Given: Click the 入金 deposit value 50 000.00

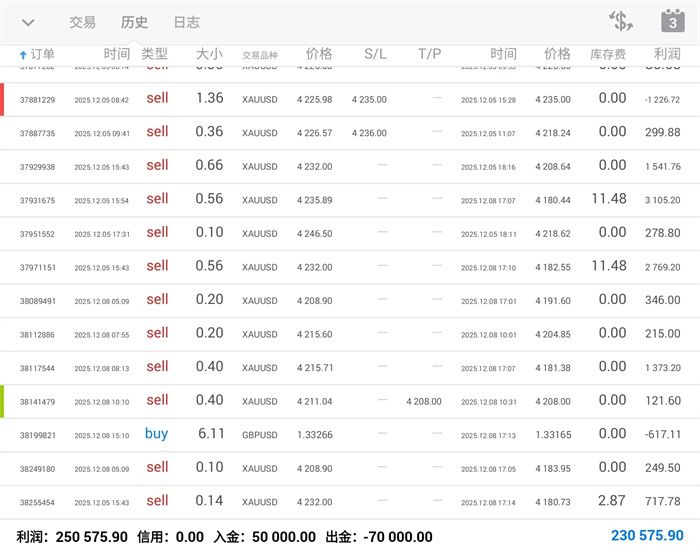Looking at the screenshot, I should click(284, 537).
